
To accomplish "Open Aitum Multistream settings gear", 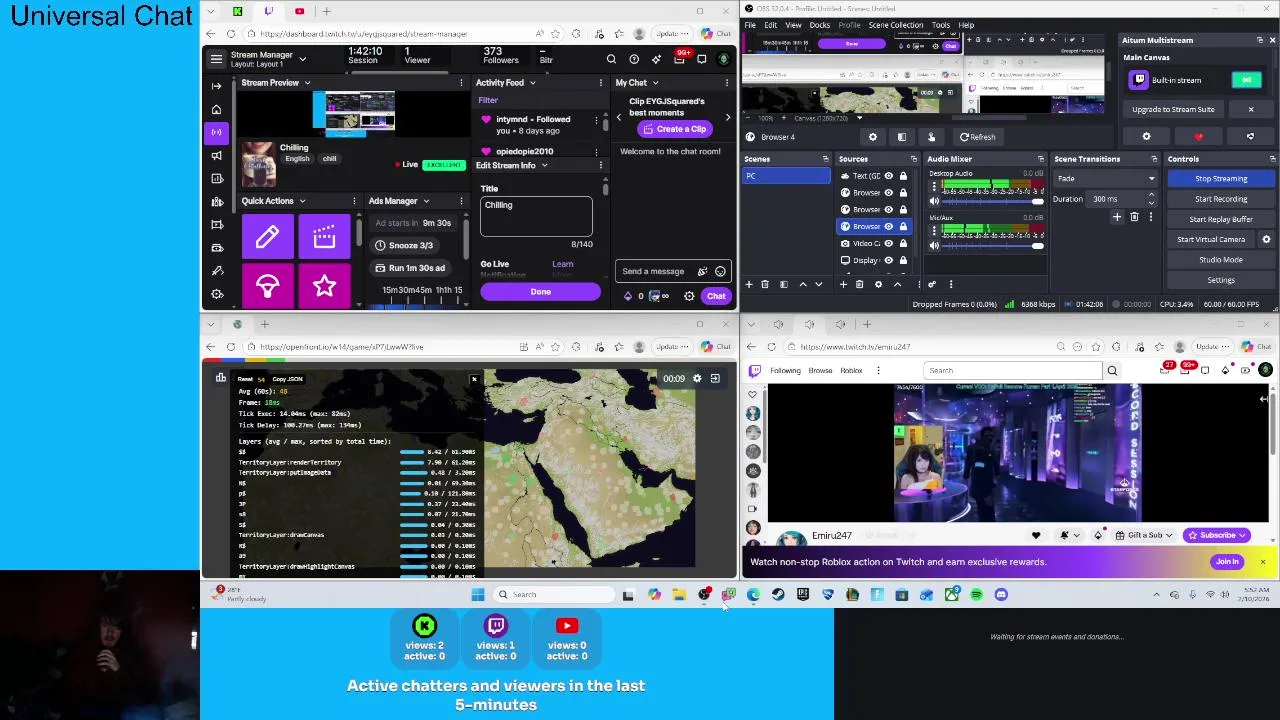I will tap(1146, 137).
